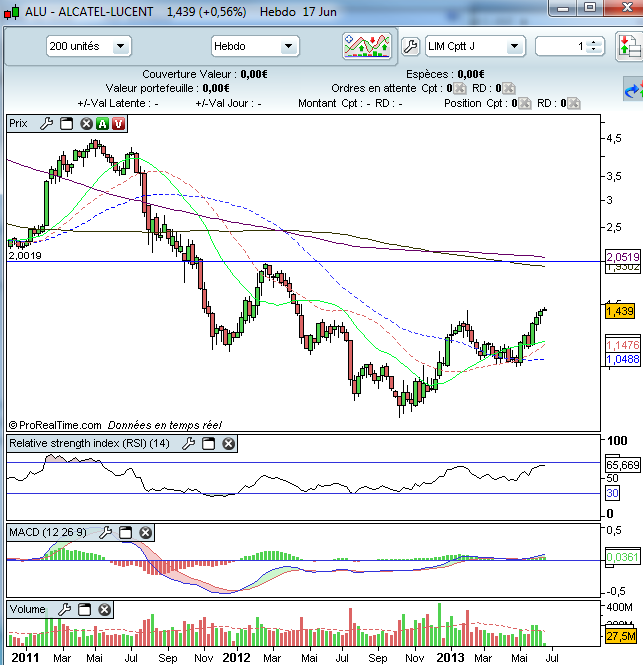Click the quantity input field

click(562, 46)
